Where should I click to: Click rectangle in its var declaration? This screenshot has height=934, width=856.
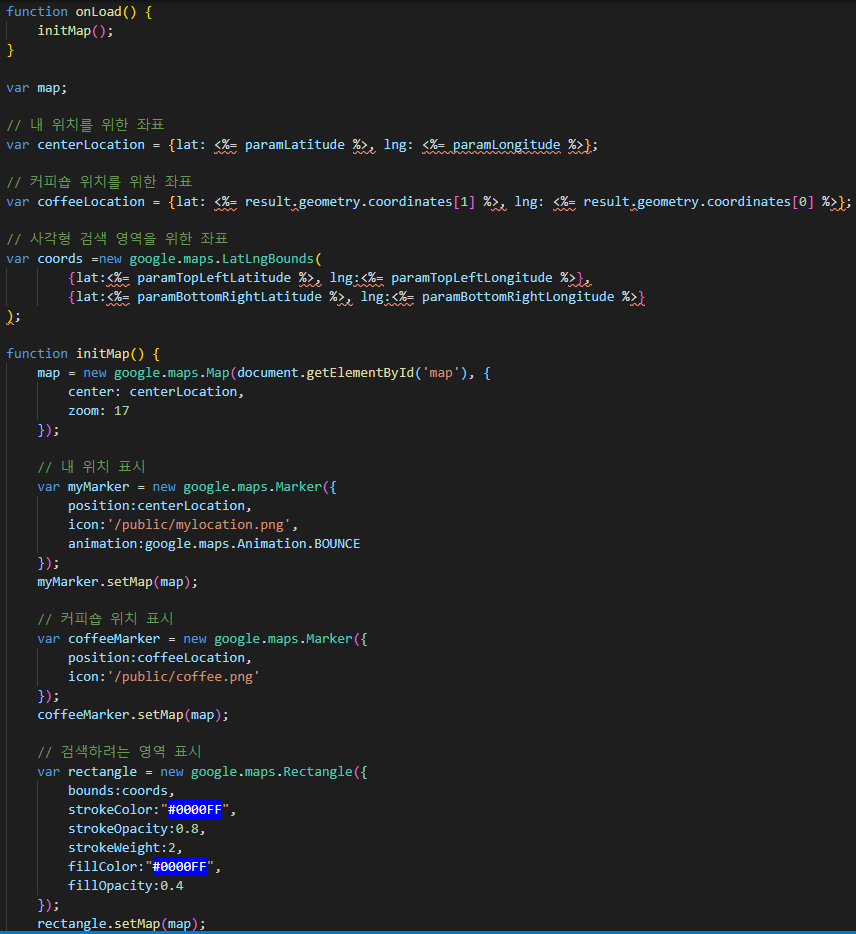(102, 772)
